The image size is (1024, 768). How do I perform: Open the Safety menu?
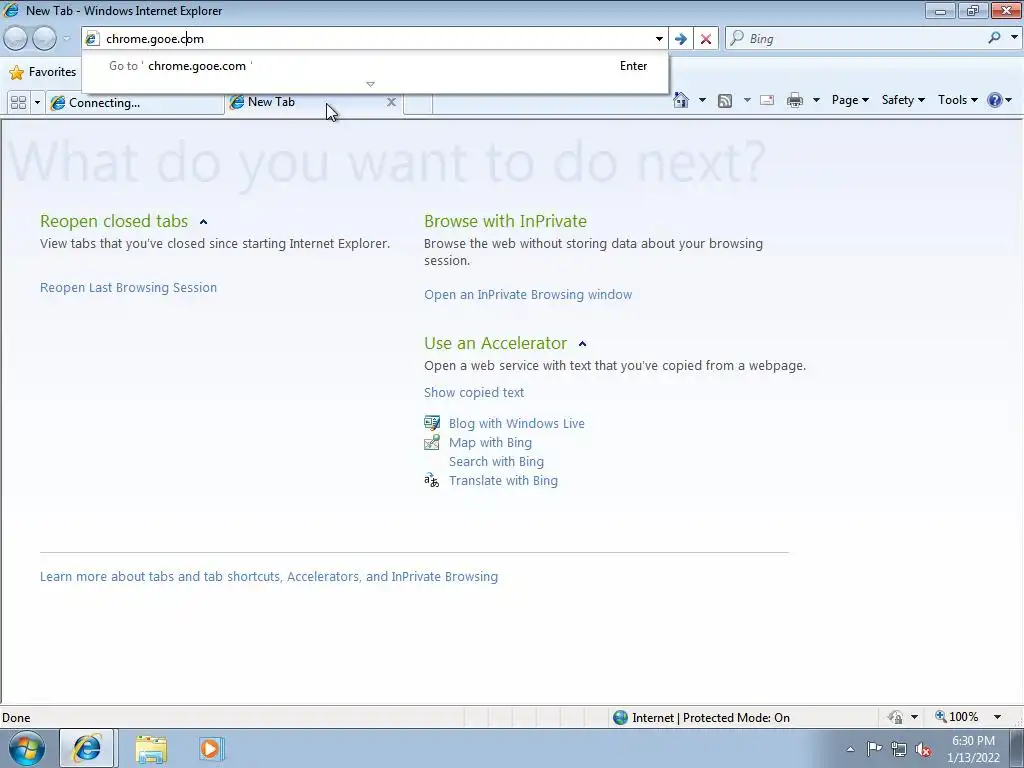coord(903,100)
